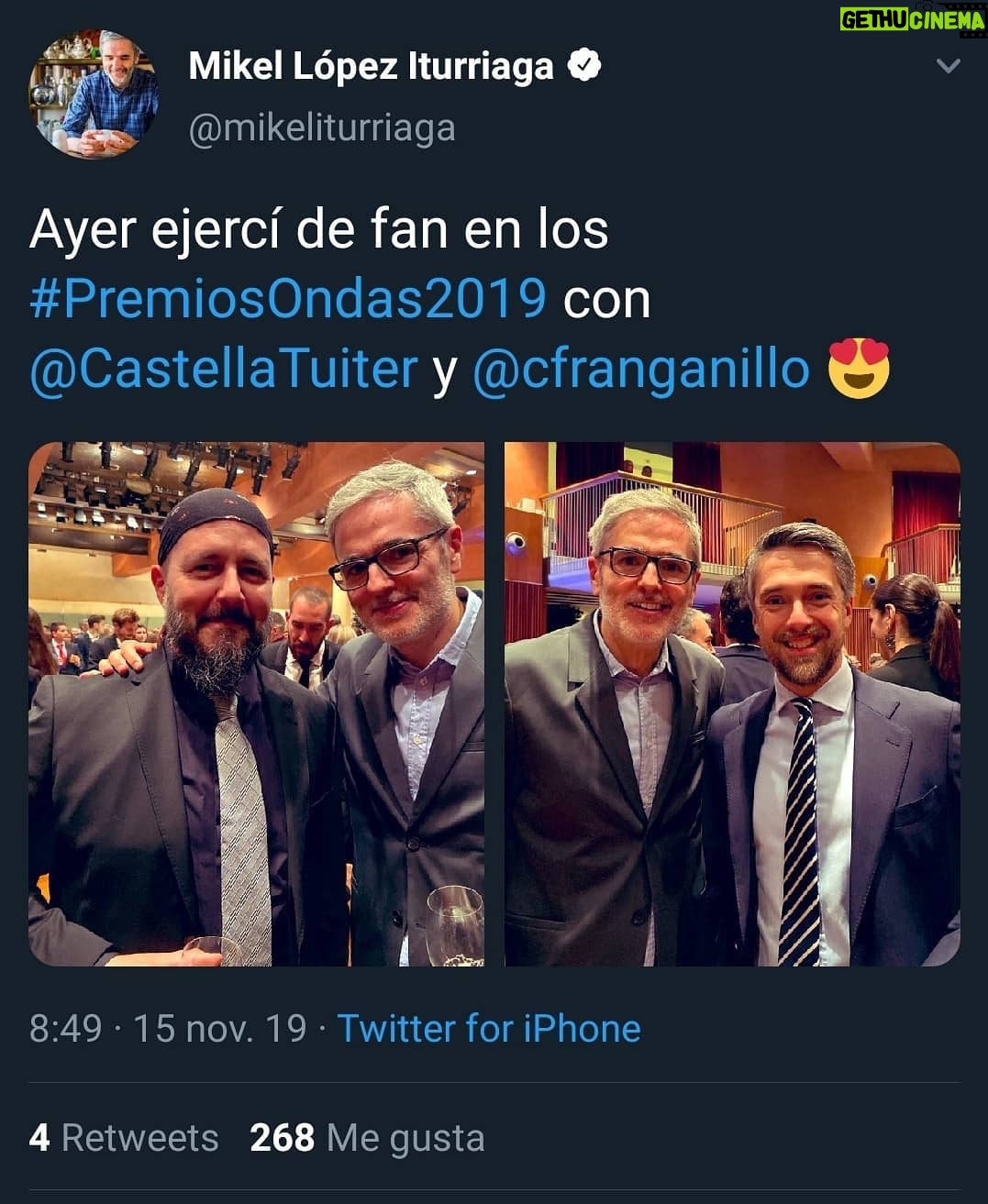Visit the @CastellaTuiter mention
The image size is (988, 1204).
224,369
